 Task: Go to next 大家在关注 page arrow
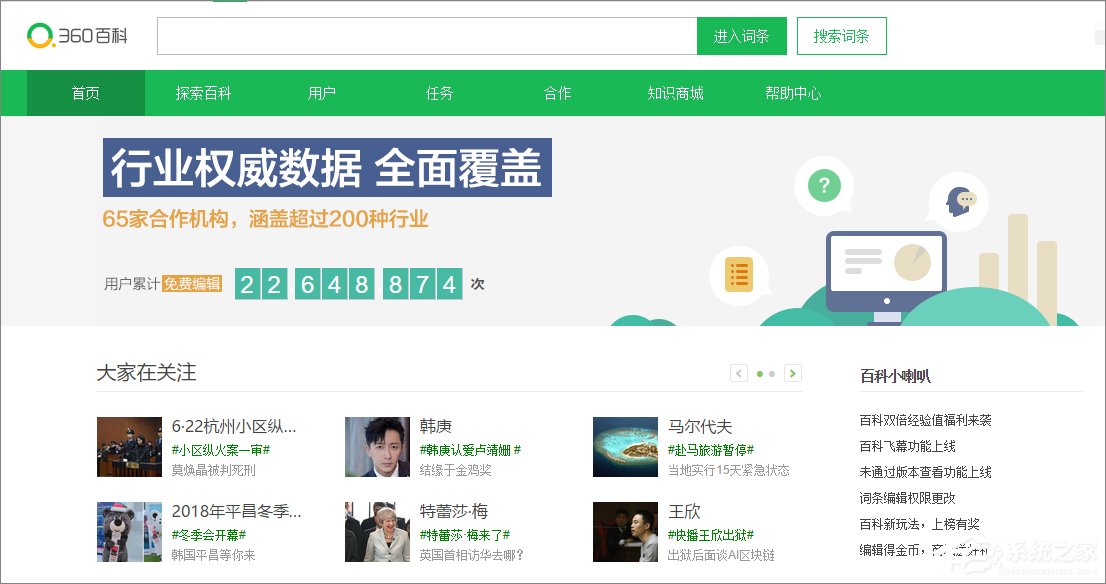pos(793,373)
